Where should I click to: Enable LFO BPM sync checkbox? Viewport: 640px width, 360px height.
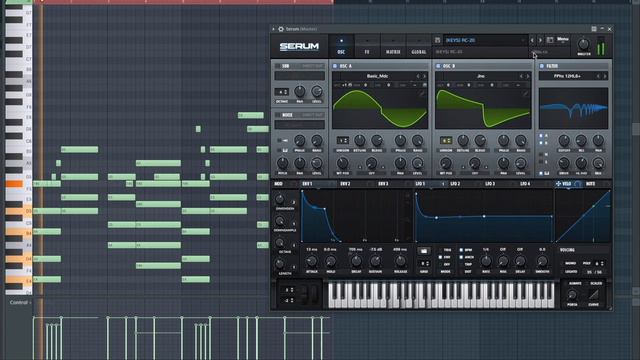[461, 250]
